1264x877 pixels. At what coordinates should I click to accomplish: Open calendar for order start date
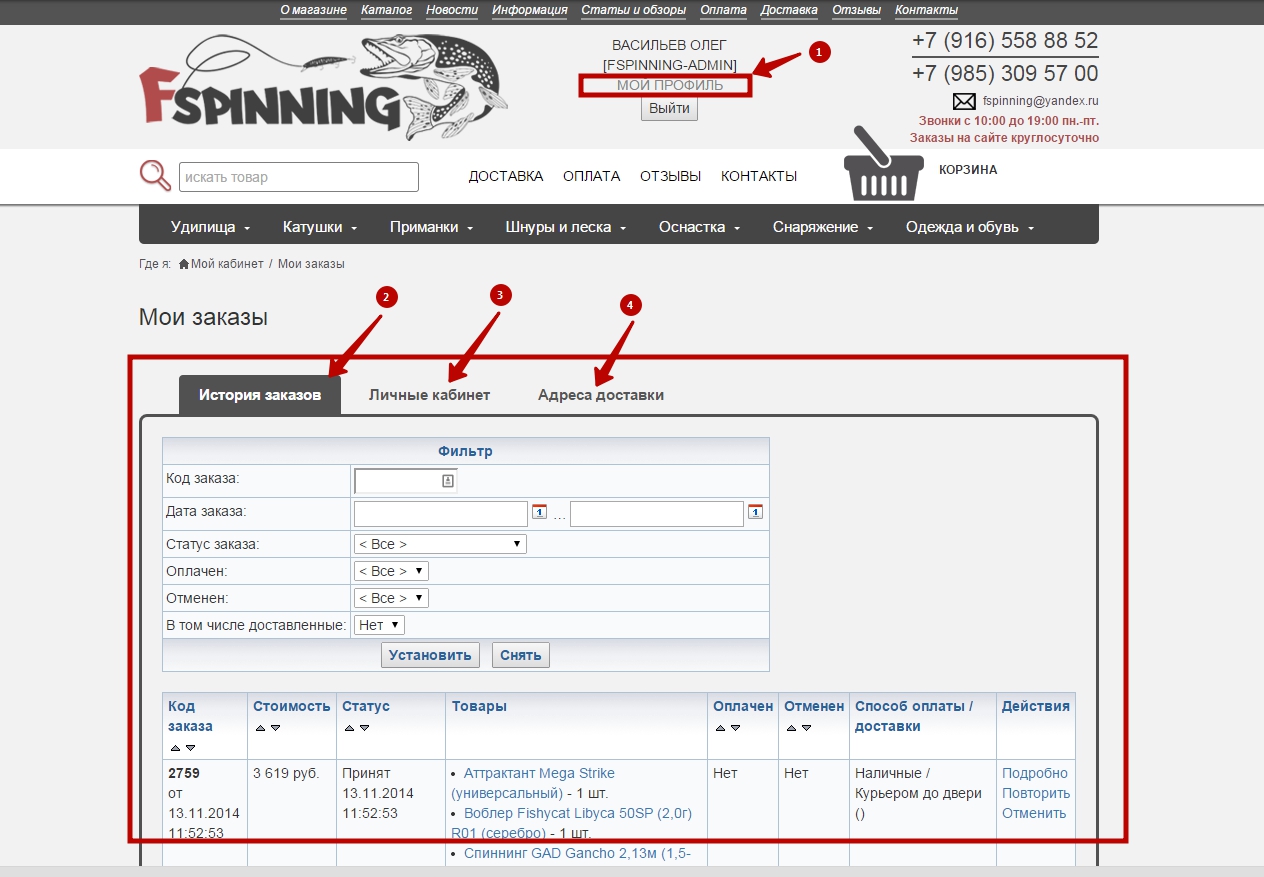(x=539, y=512)
